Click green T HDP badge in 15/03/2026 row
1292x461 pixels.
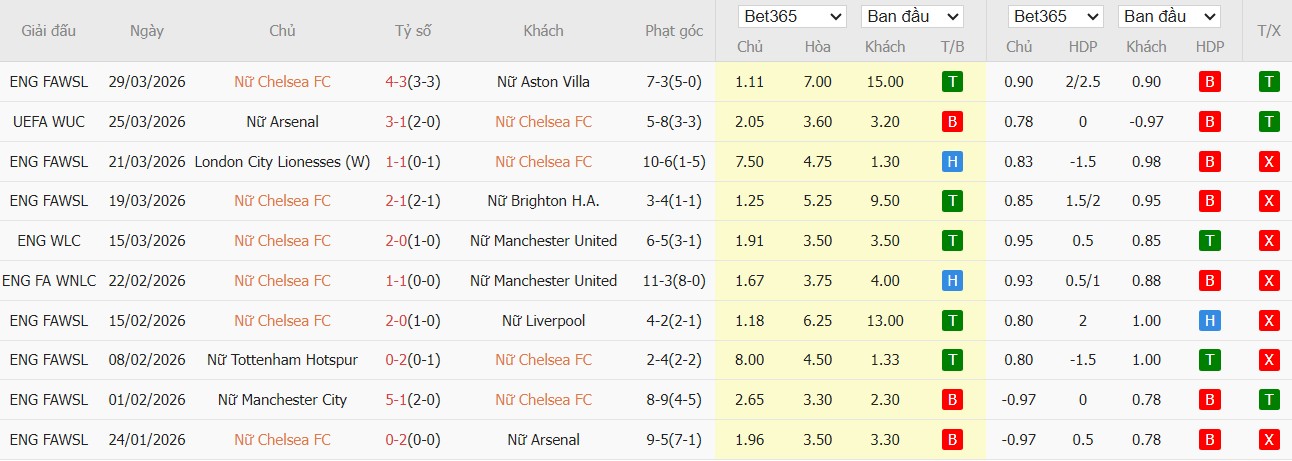click(x=1209, y=241)
